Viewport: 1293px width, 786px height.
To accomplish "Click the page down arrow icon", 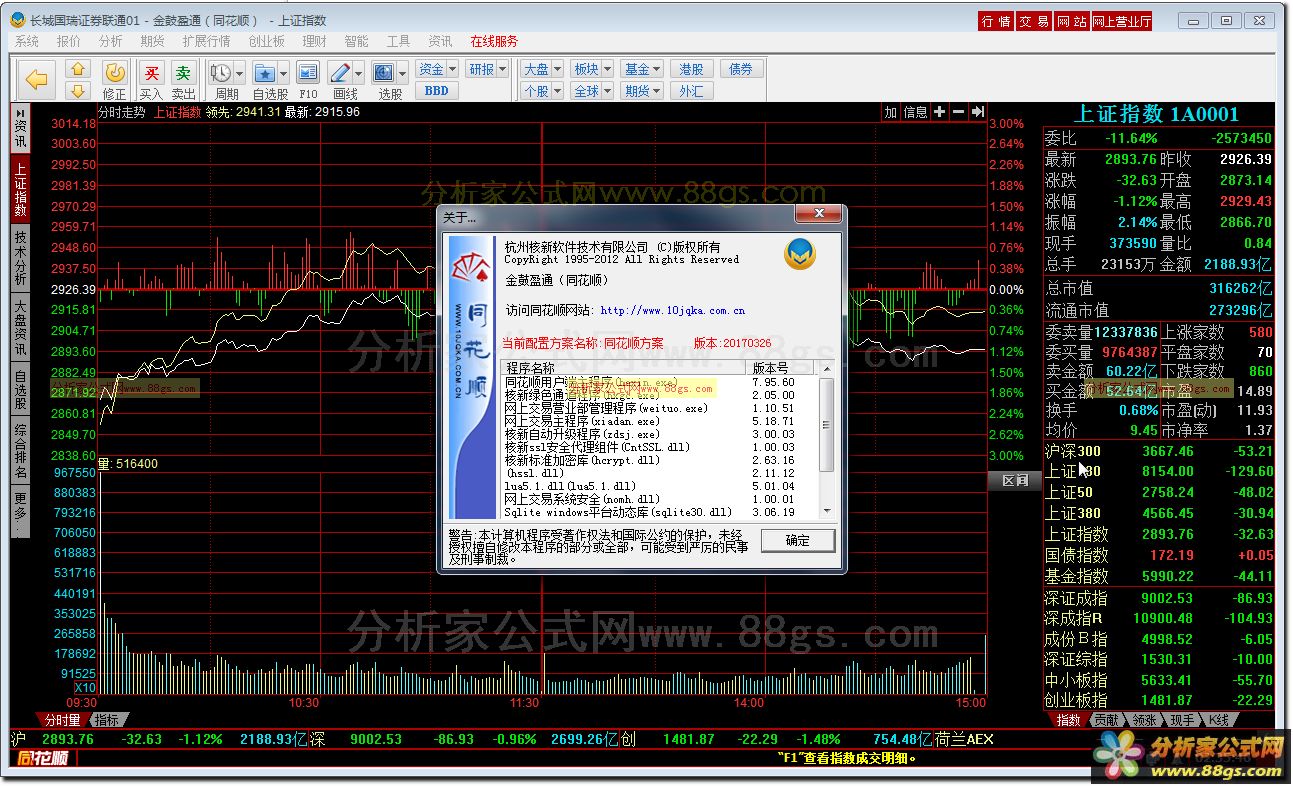I will click(x=79, y=90).
